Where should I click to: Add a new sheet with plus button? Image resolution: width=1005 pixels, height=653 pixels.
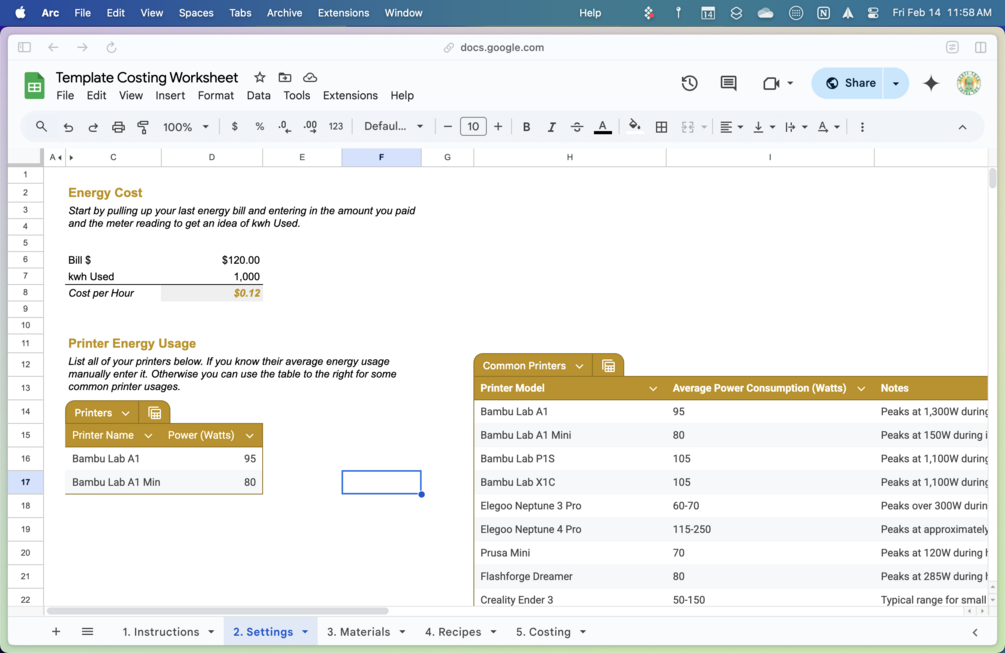coord(56,632)
